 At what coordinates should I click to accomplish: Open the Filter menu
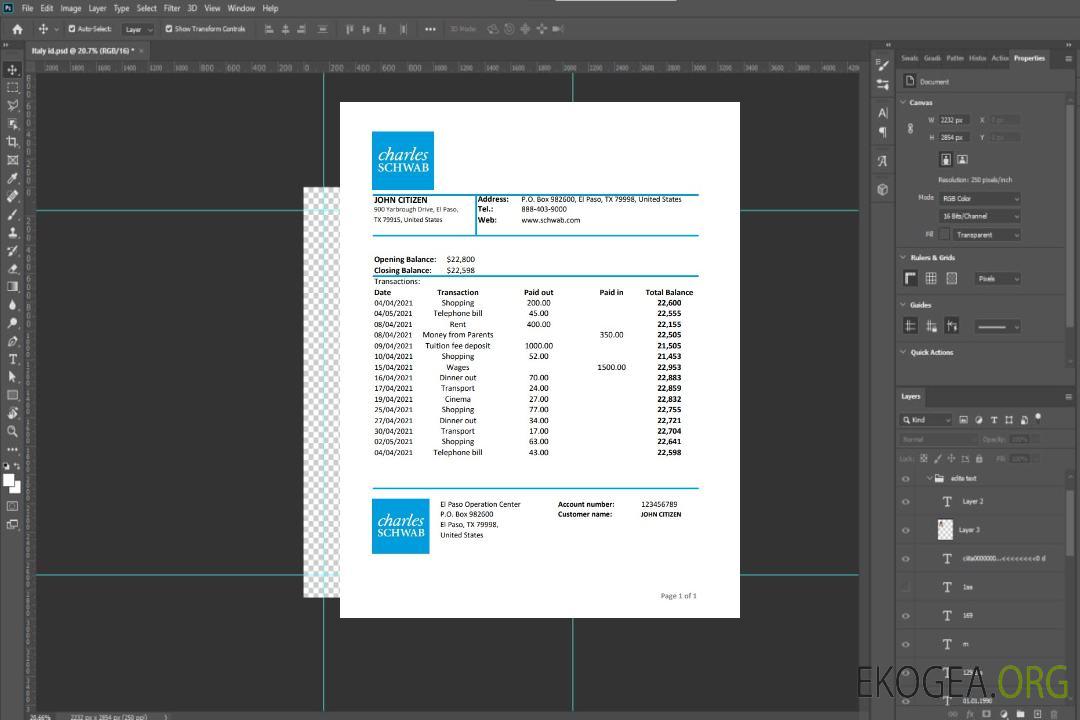pyautogui.click(x=172, y=8)
